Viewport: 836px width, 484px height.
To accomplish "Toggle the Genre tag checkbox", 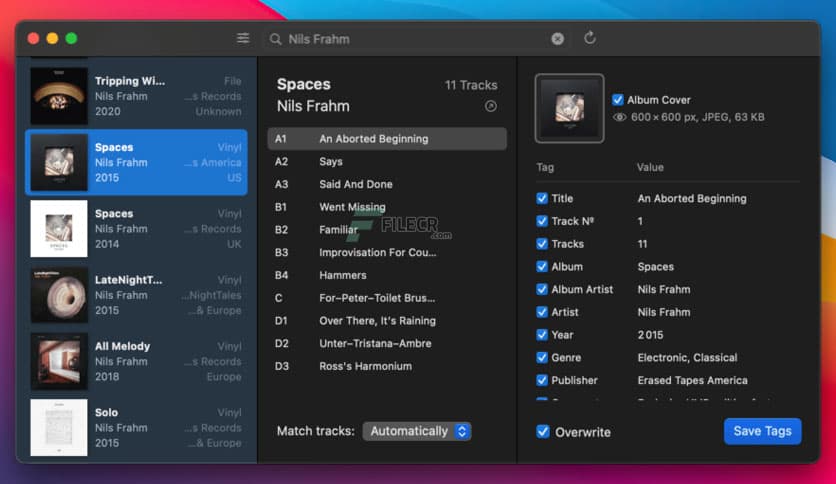I will [x=542, y=357].
